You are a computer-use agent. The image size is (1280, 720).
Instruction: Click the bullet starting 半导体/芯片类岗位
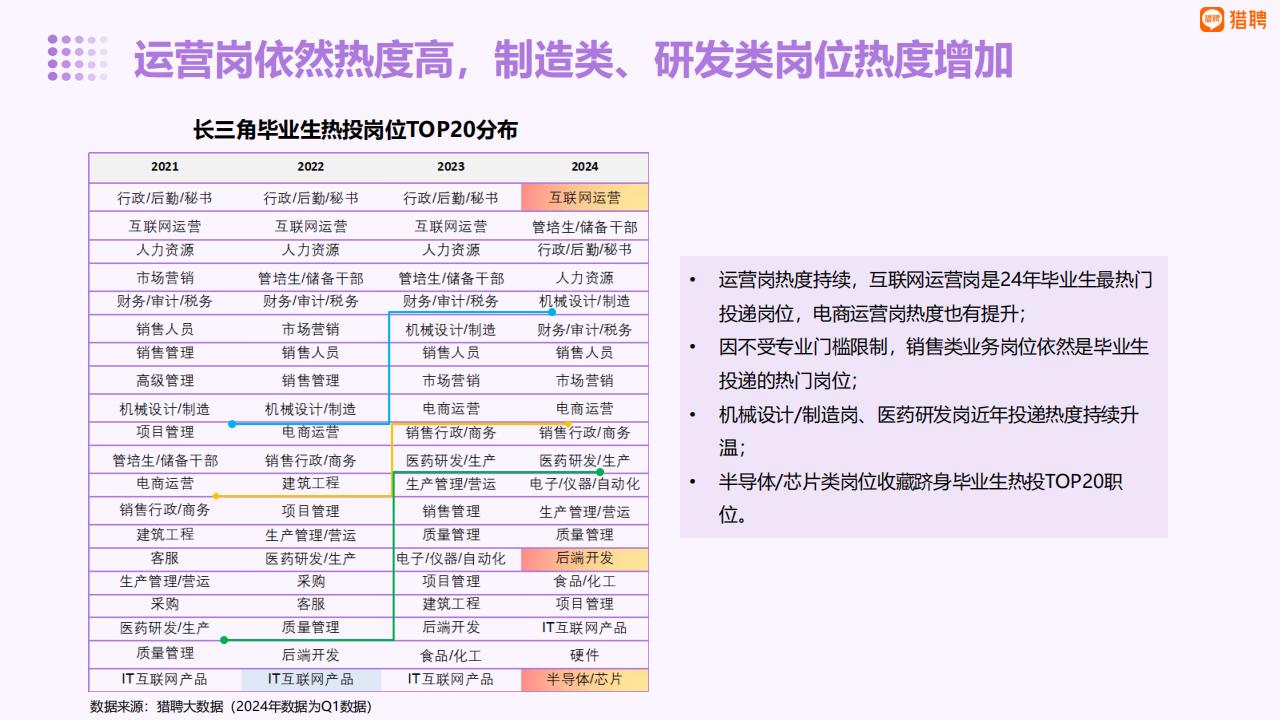coord(921,498)
